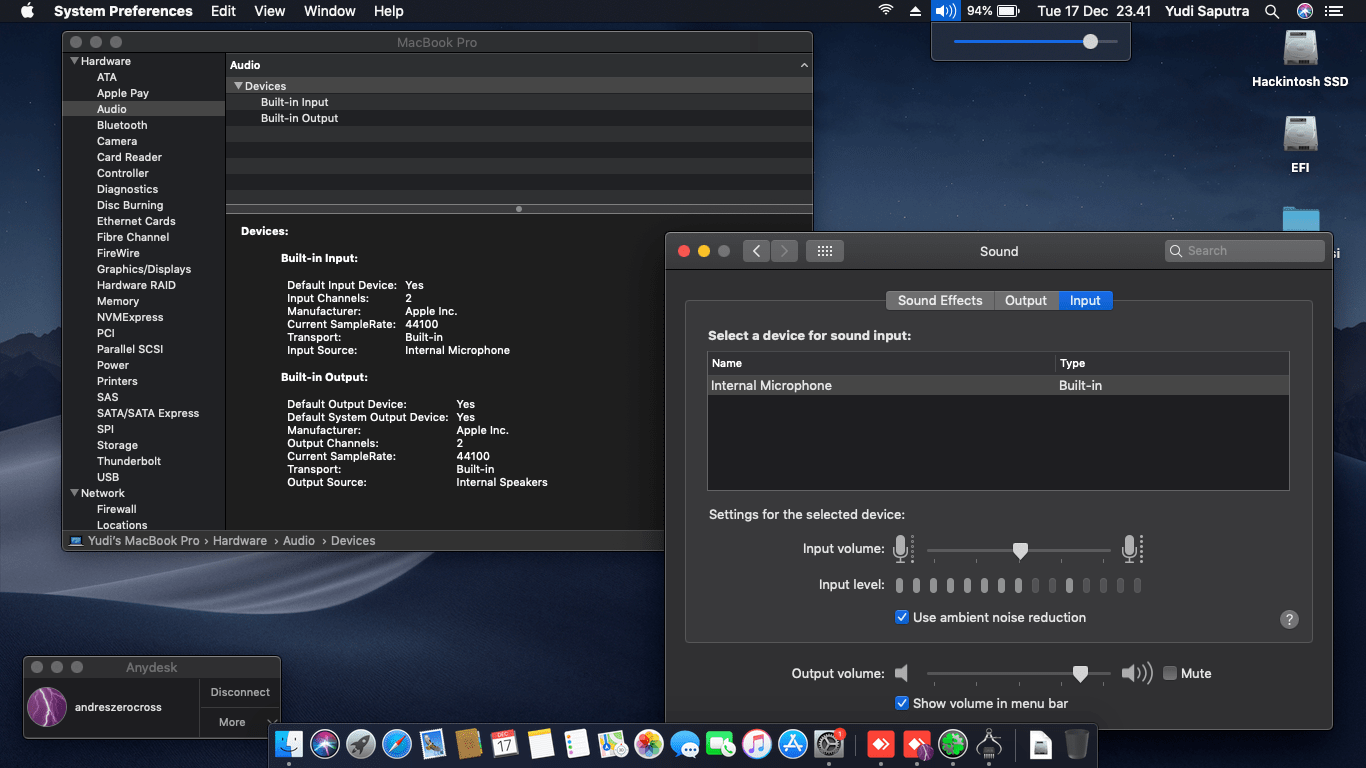Open Safari from the Dock
The image size is (1366, 768).
pos(396,744)
